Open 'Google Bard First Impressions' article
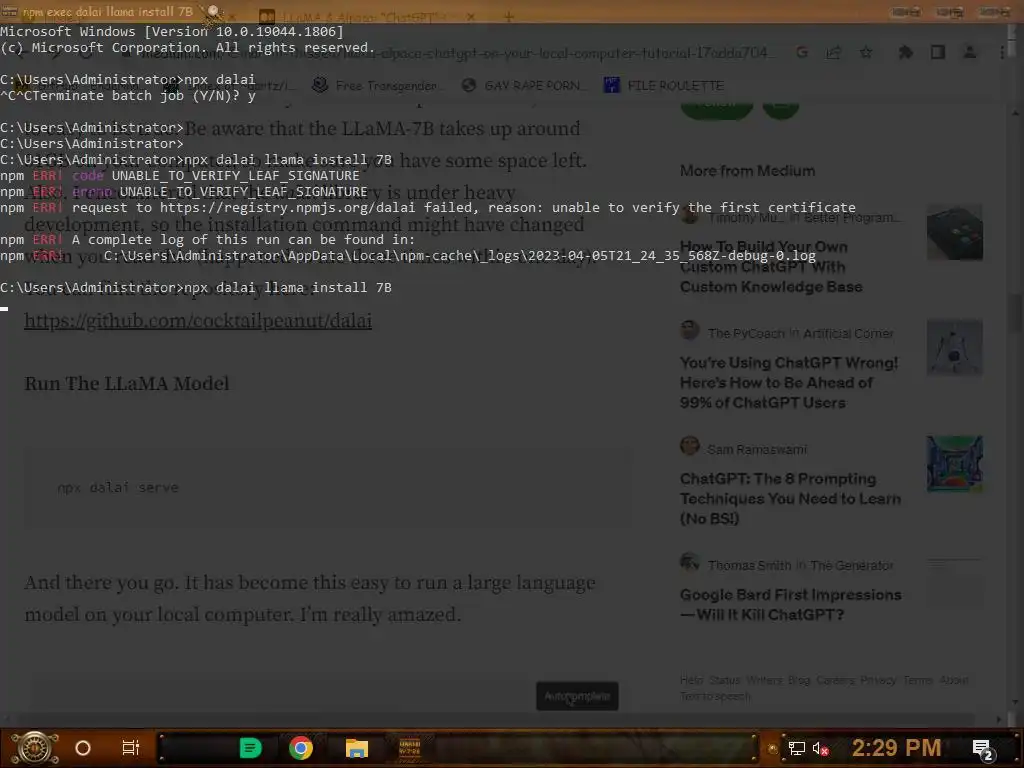The image size is (1024, 768). click(x=790, y=605)
